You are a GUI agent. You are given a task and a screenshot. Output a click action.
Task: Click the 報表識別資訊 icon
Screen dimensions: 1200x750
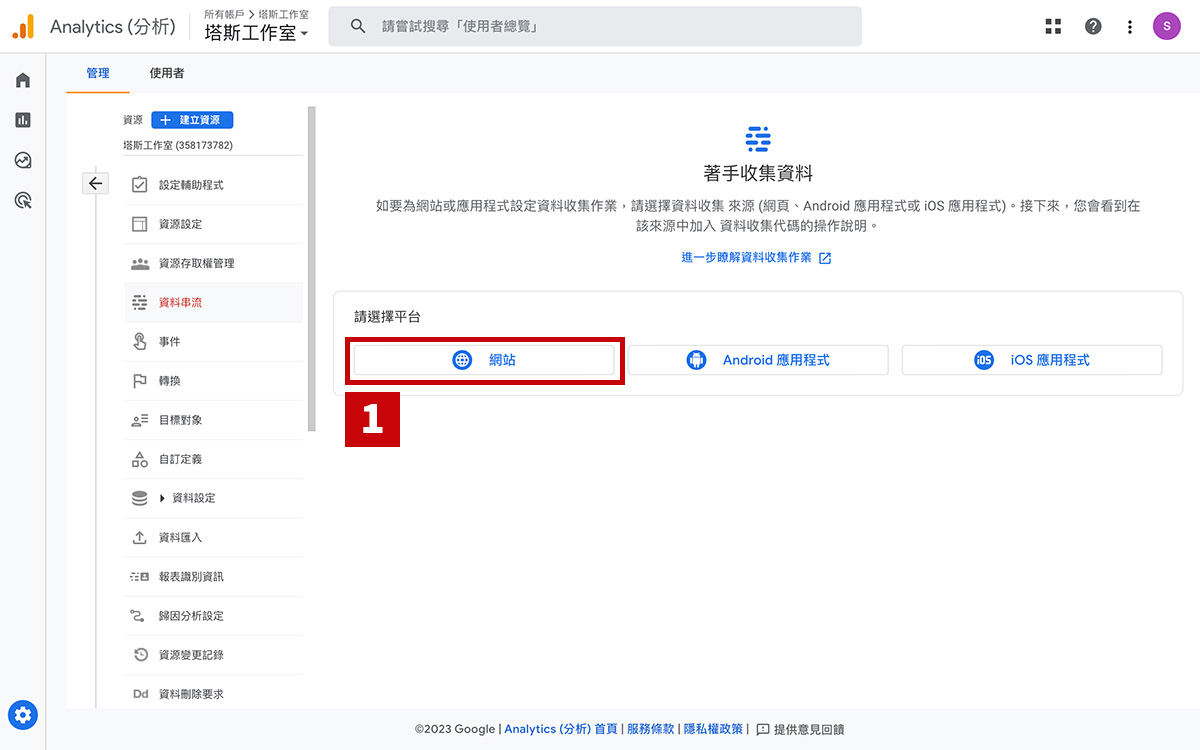click(140, 577)
